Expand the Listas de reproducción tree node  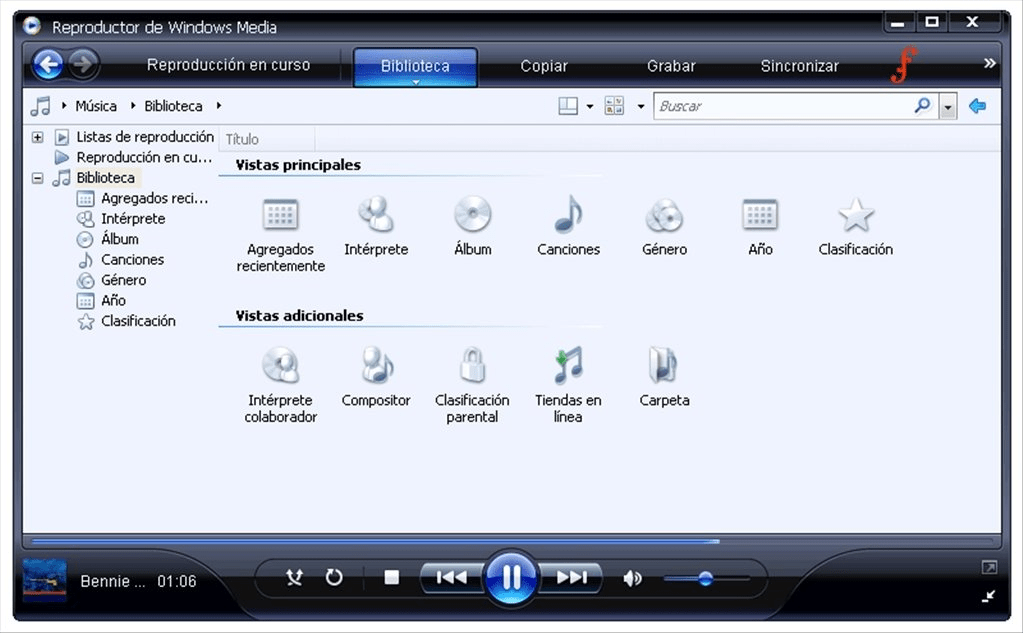coord(36,136)
